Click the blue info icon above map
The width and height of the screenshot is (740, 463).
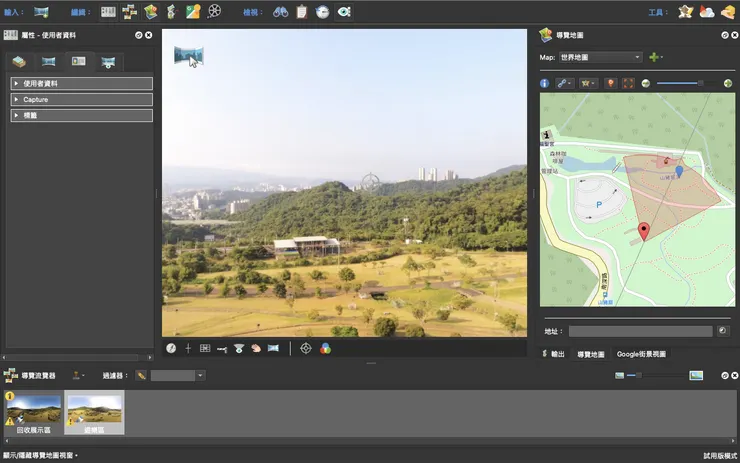coord(545,83)
